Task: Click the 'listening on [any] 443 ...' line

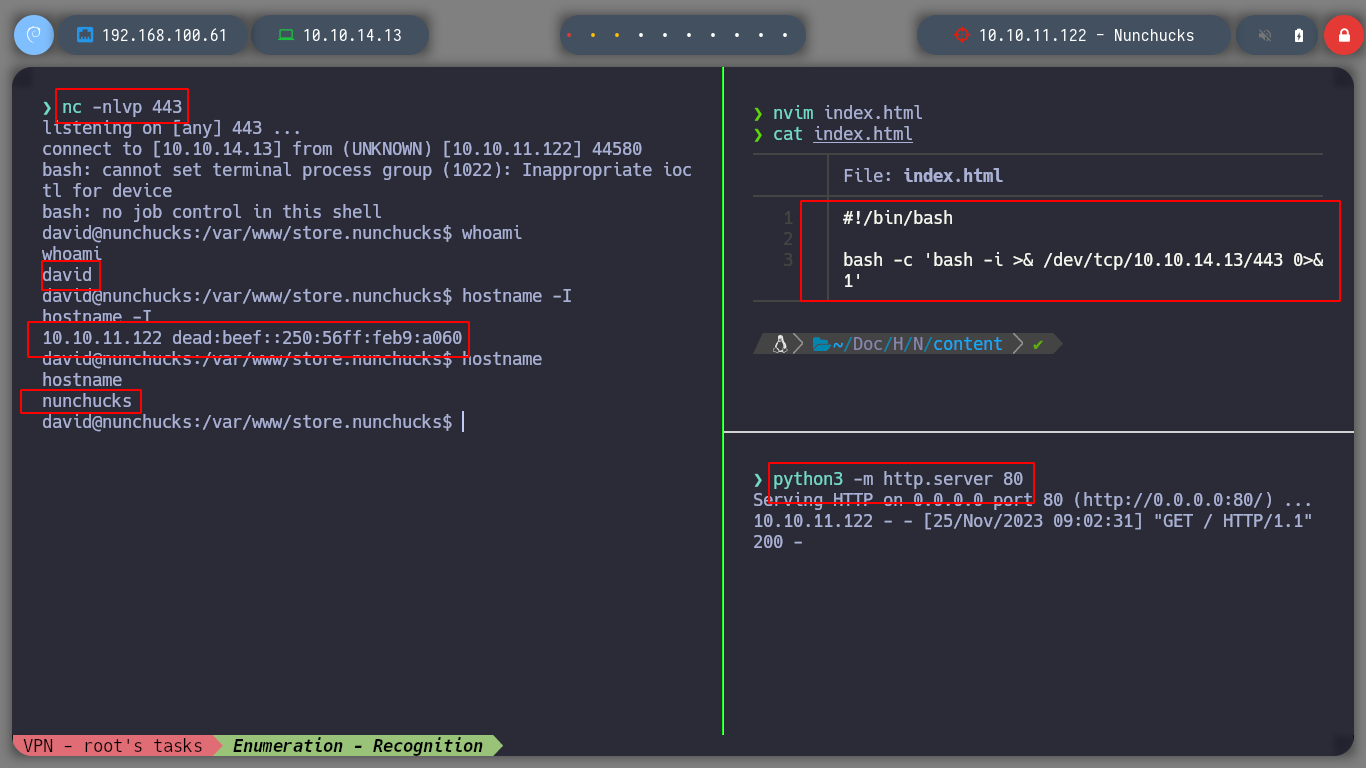Action: tap(172, 128)
